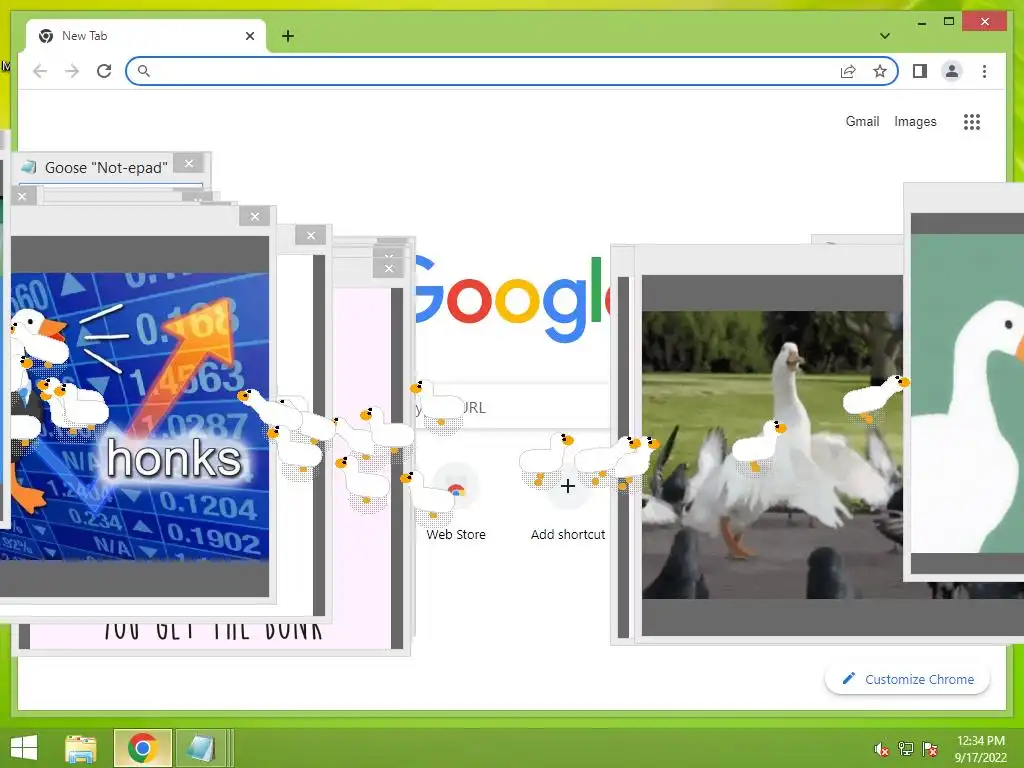The image size is (1024, 768).
Task: Open the Windows Start menu
Action: [x=24, y=748]
